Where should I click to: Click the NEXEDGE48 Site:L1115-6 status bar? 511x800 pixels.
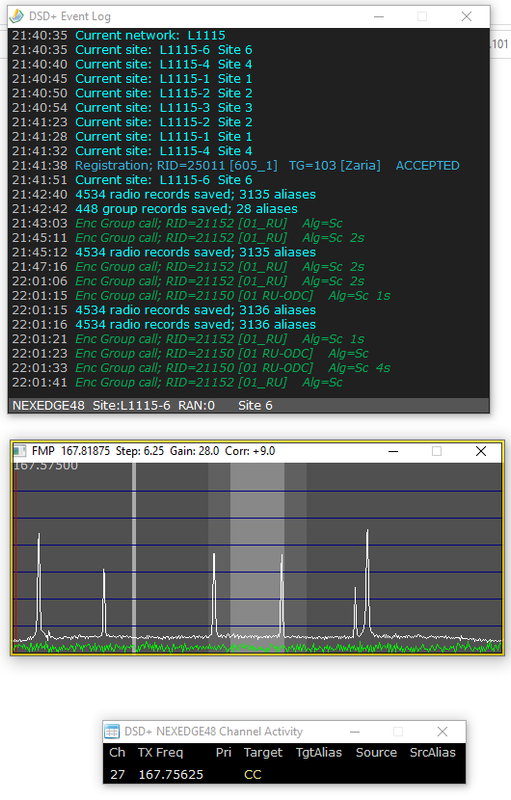pyautogui.click(x=248, y=405)
